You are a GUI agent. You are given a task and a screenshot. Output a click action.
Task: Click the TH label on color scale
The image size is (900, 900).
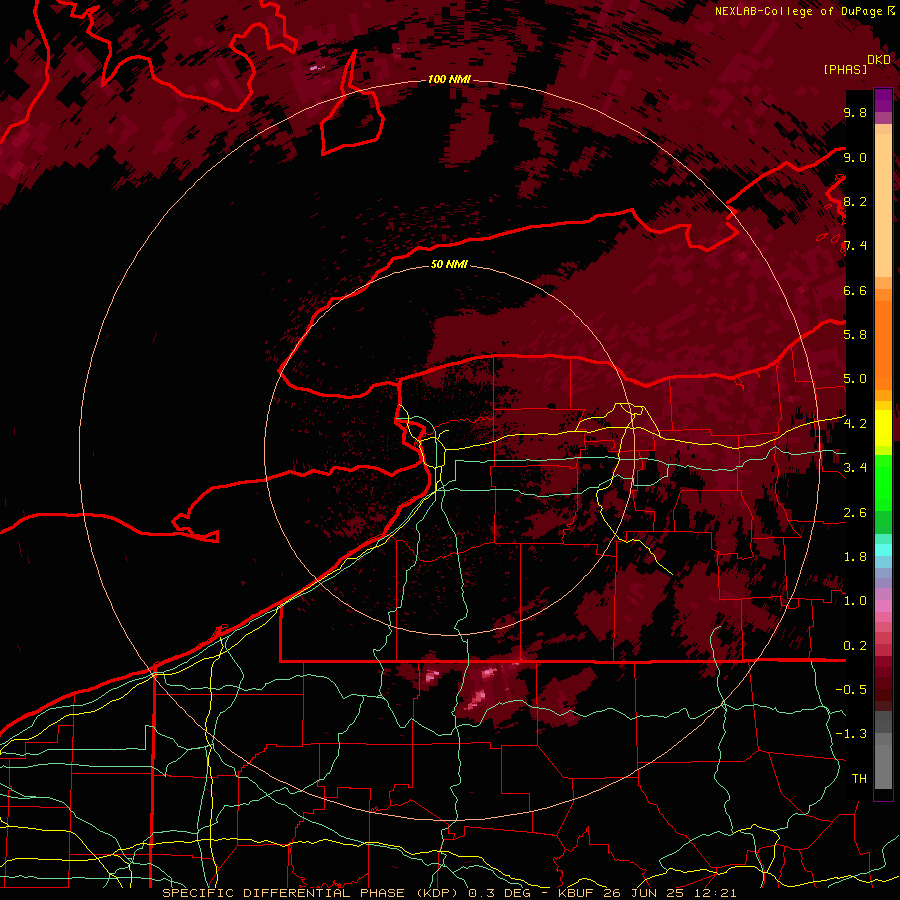pyautogui.click(x=859, y=779)
